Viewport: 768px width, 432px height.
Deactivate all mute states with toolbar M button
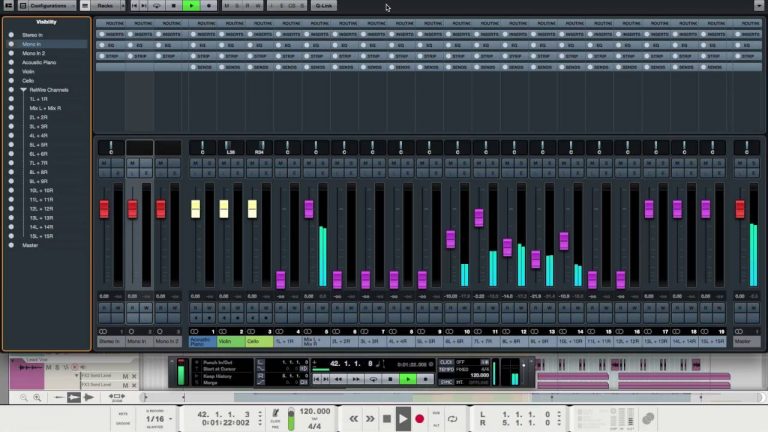pos(226,6)
